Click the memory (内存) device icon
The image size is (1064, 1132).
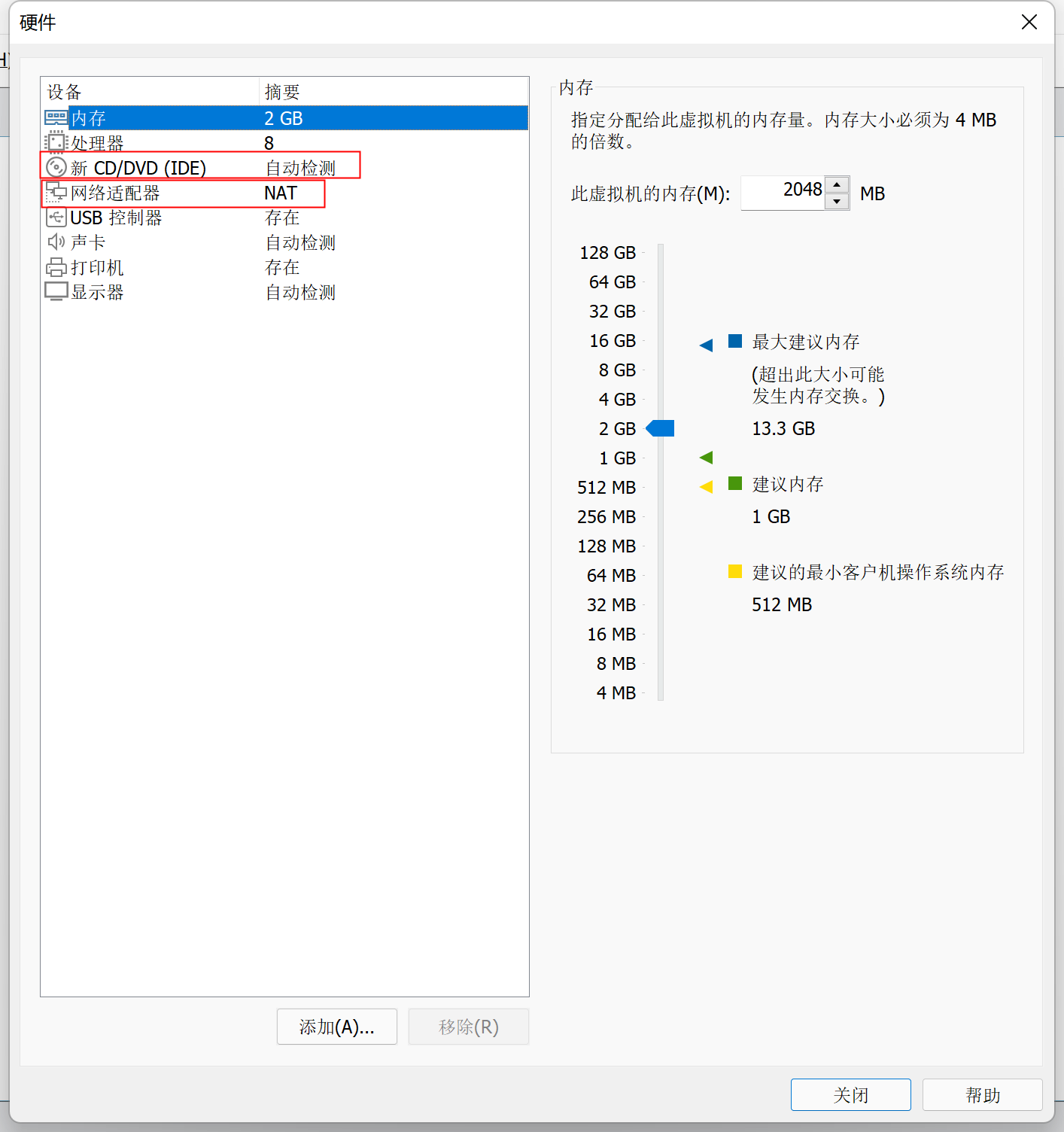point(56,118)
